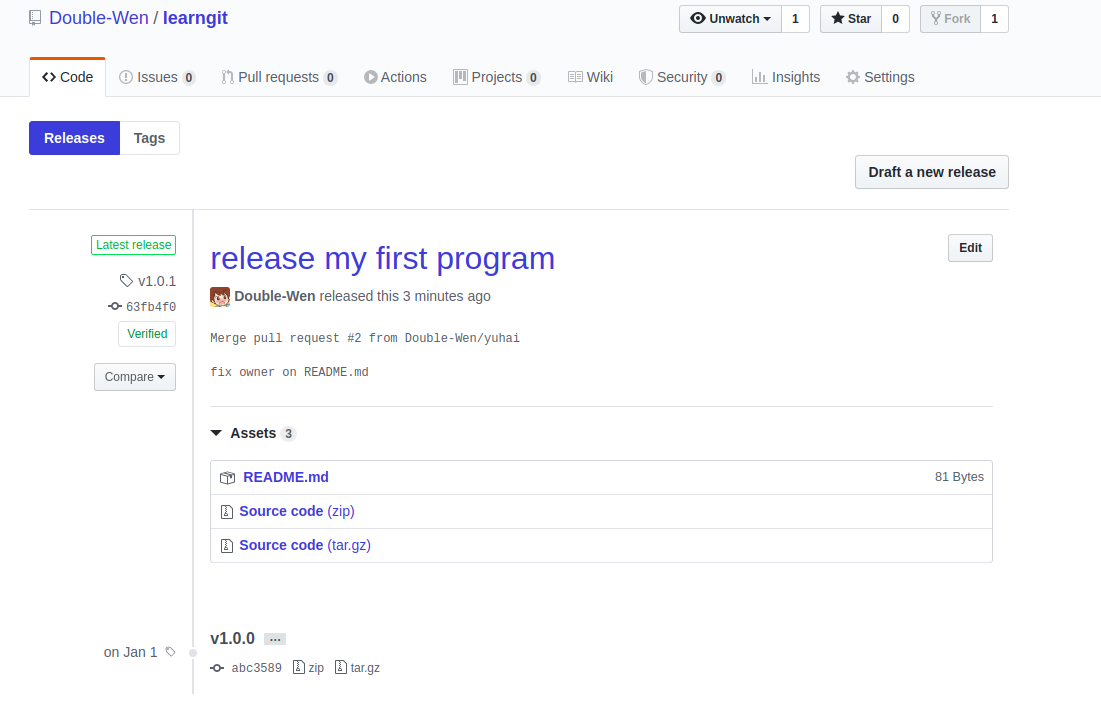Click the file icon beside Source code (zip)
1101x709 pixels.
click(228, 511)
